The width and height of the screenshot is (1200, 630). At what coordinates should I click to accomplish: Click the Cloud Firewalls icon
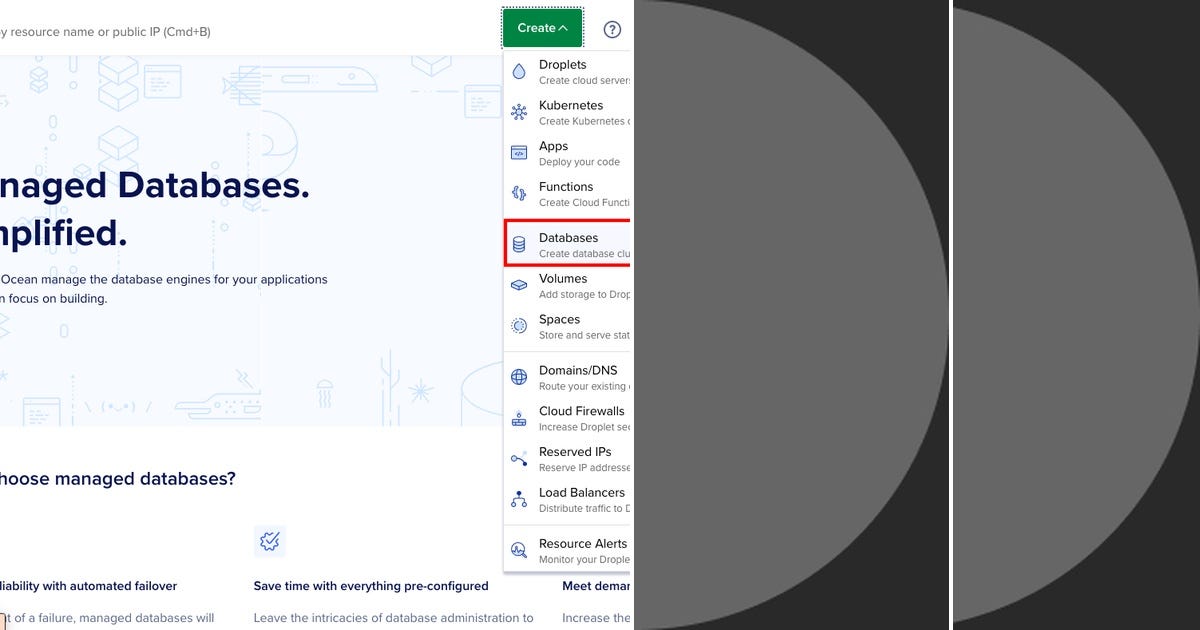pyautogui.click(x=519, y=418)
